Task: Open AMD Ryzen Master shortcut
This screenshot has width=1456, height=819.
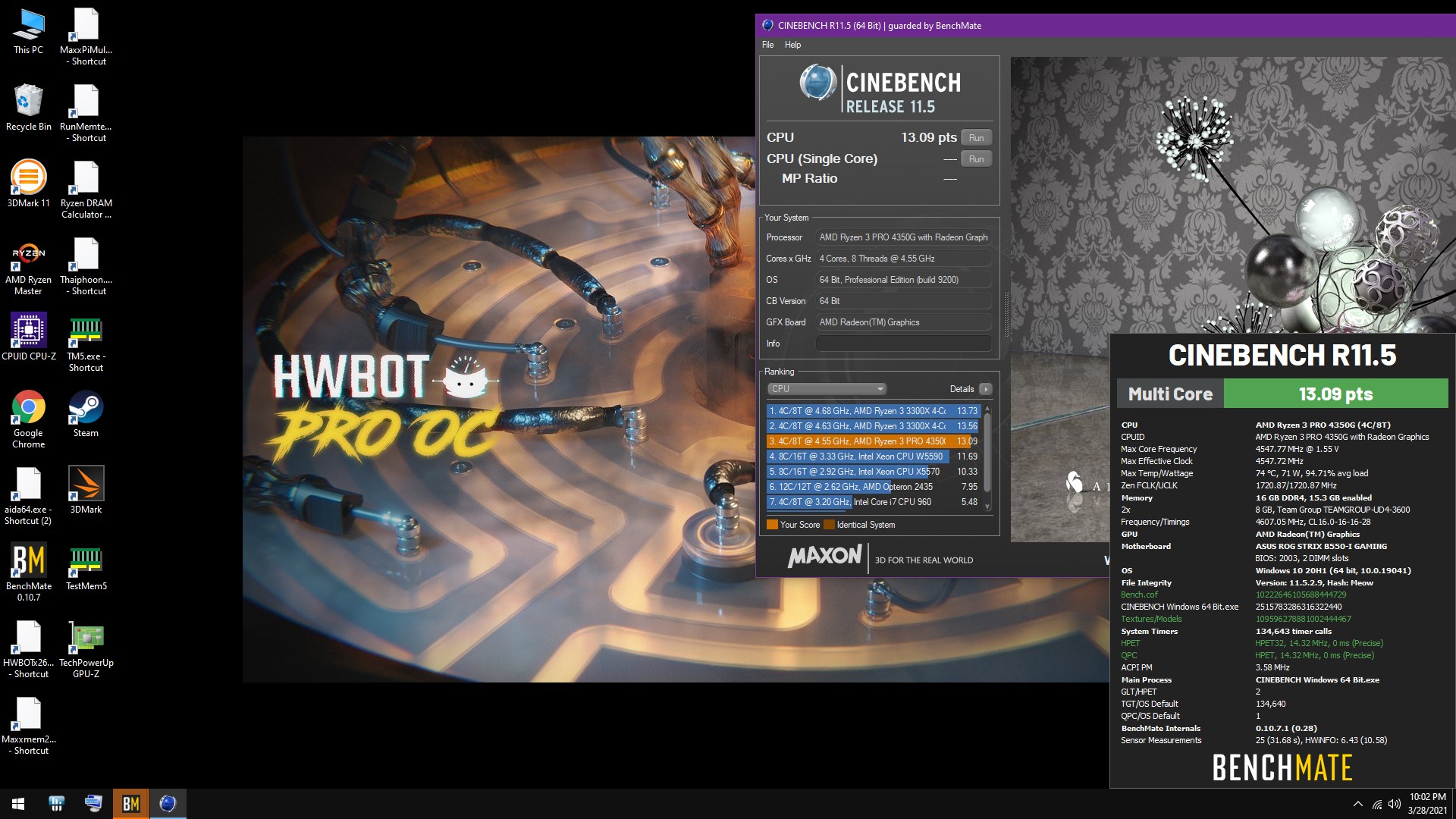Action: [28, 266]
